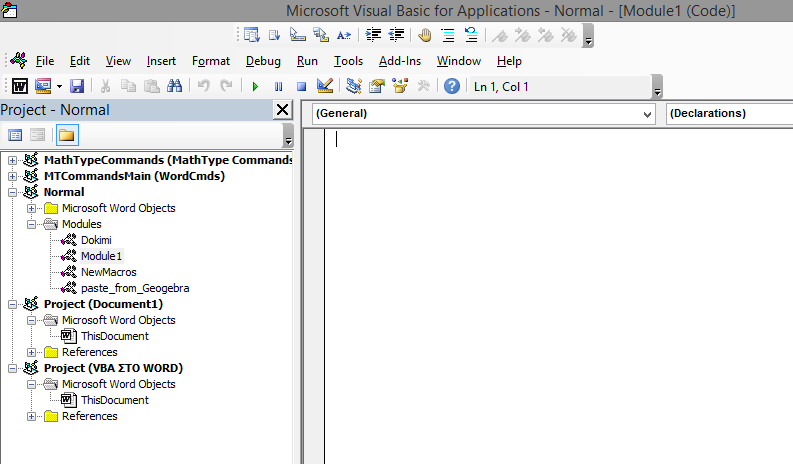793x464 pixels.
Task: Click the Uncomment Block icon
Action: click(471, 35)
